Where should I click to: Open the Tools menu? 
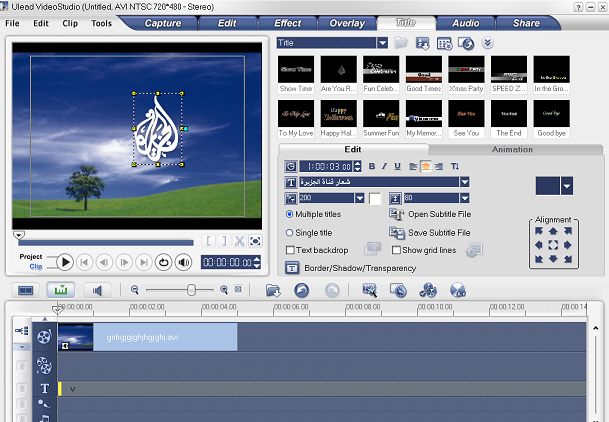pyautogui.click(x=102, y=23)
